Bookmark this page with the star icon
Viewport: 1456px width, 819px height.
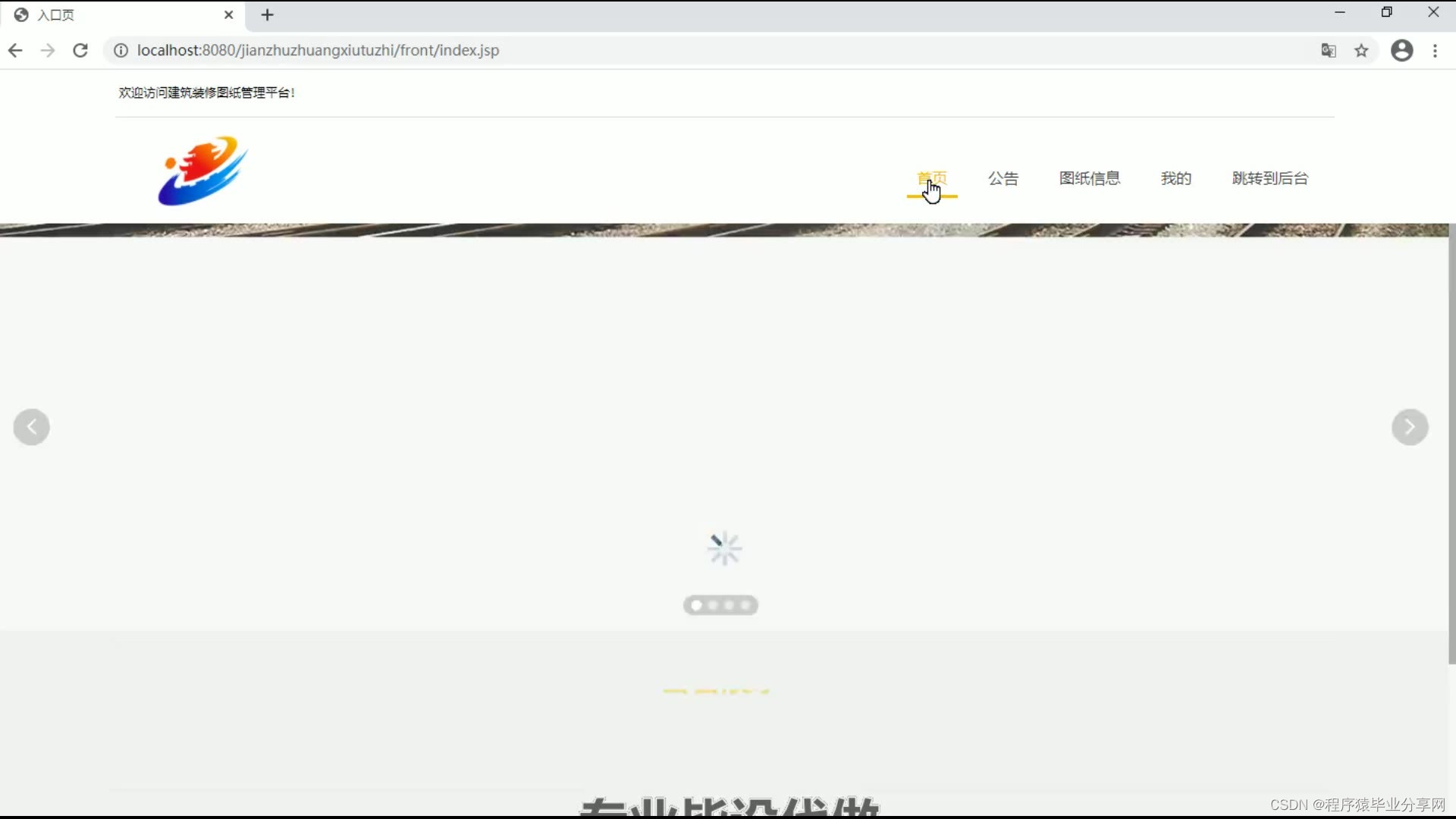click(1362, 51)
